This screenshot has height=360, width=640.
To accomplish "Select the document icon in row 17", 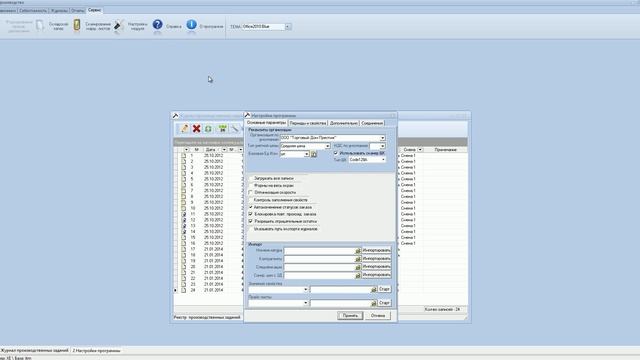I will click(184, 249).
